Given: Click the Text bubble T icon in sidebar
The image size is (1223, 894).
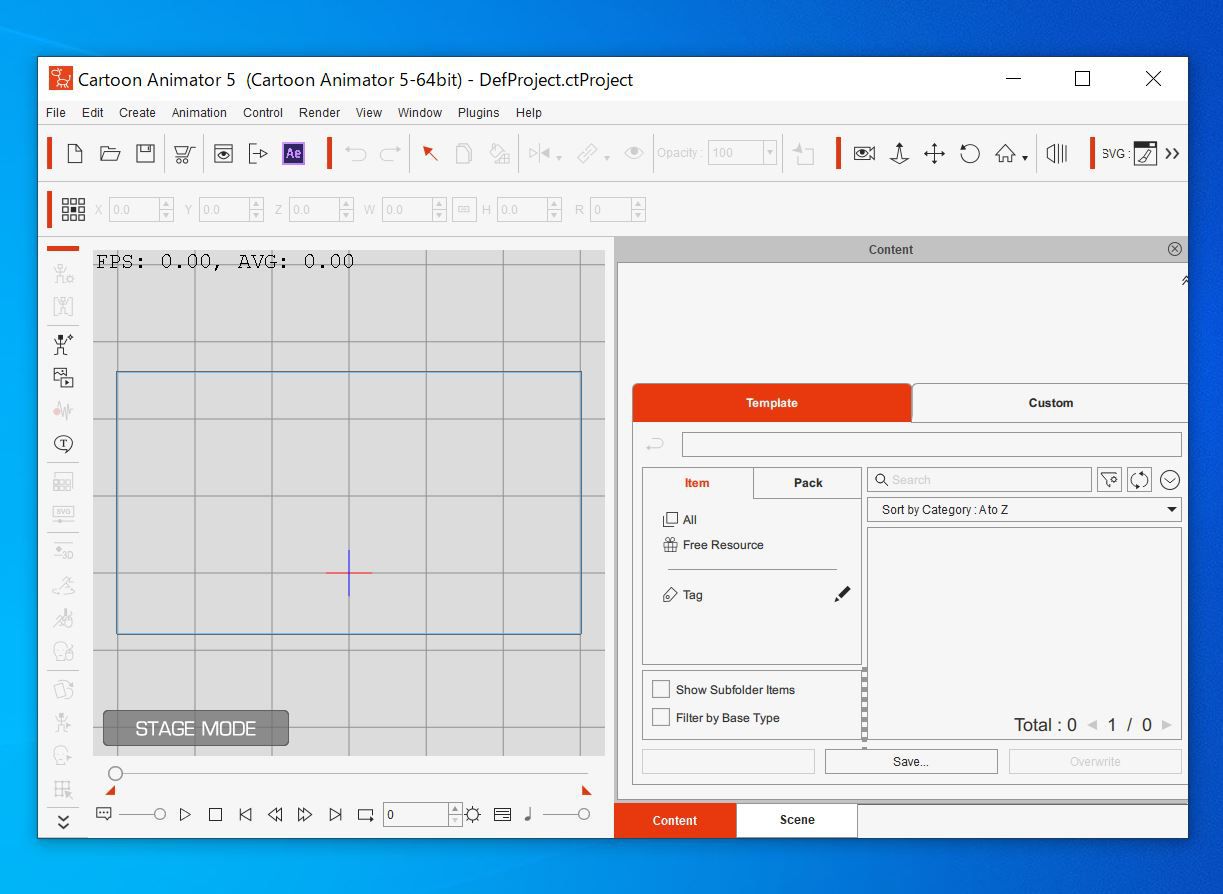Looking at the screenshot, I should pyautogui.click(x=63, y=443).
